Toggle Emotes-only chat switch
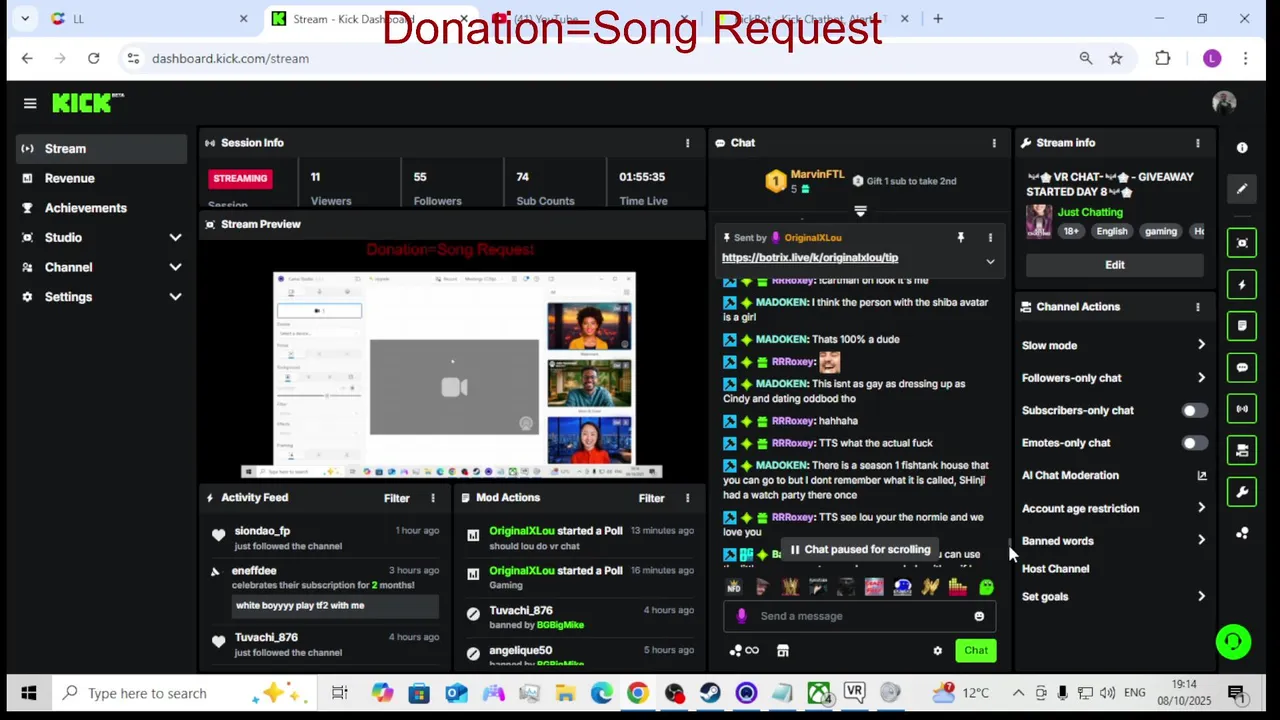 click(x=1194, y=443)
